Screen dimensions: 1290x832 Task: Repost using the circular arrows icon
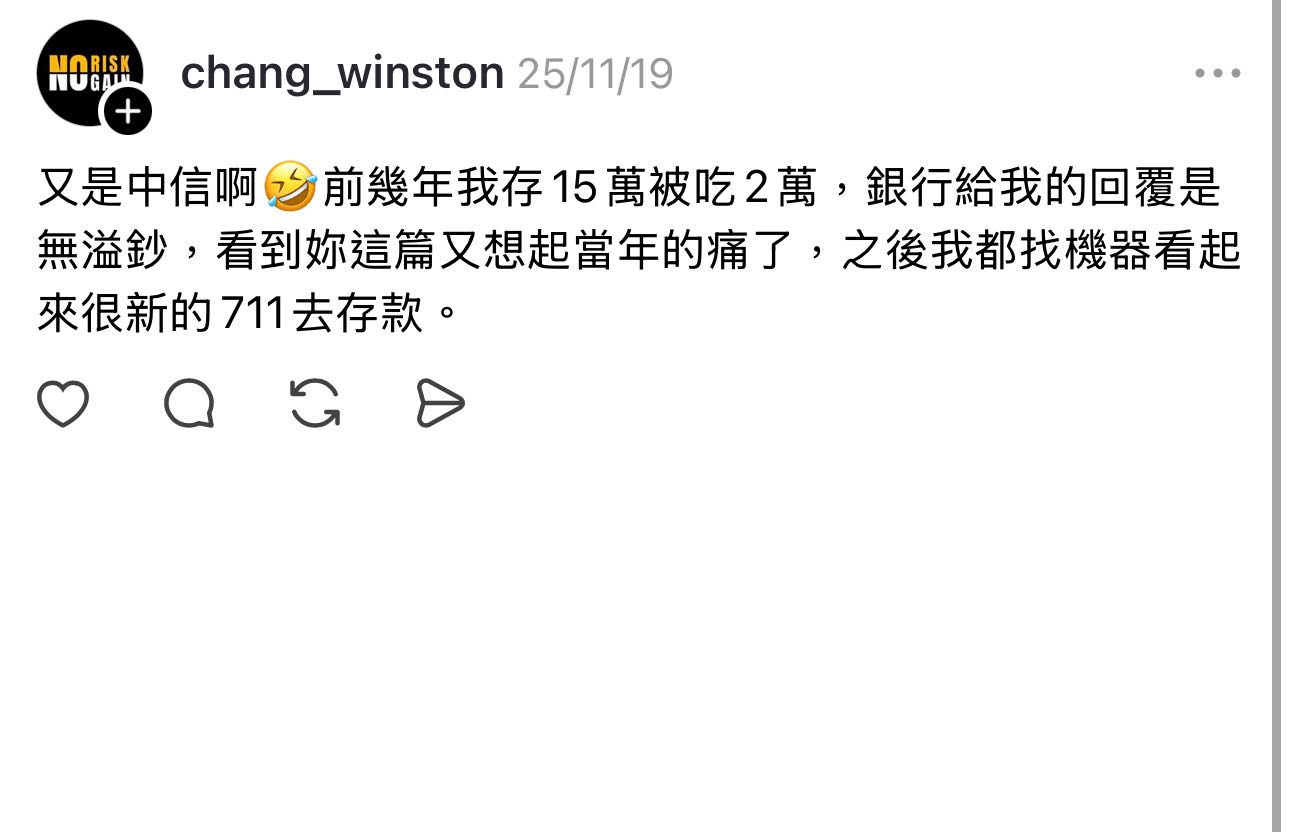coord(315,404)
